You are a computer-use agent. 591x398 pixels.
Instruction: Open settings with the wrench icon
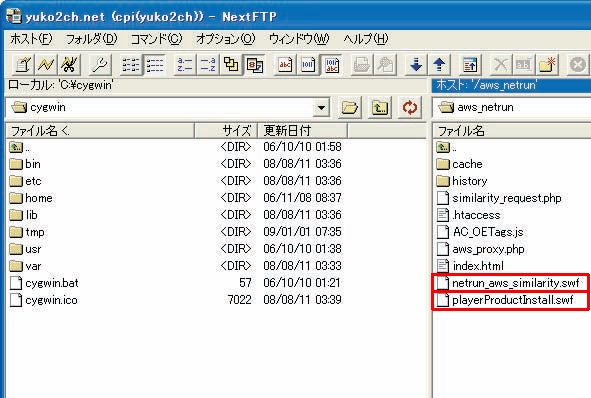(100, 65)
